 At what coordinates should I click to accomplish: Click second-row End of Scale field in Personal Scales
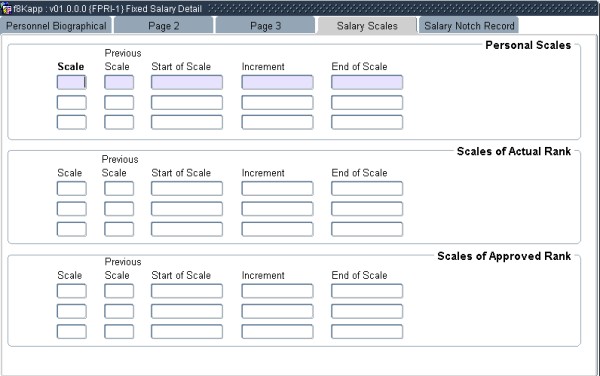tap(367, 103)
